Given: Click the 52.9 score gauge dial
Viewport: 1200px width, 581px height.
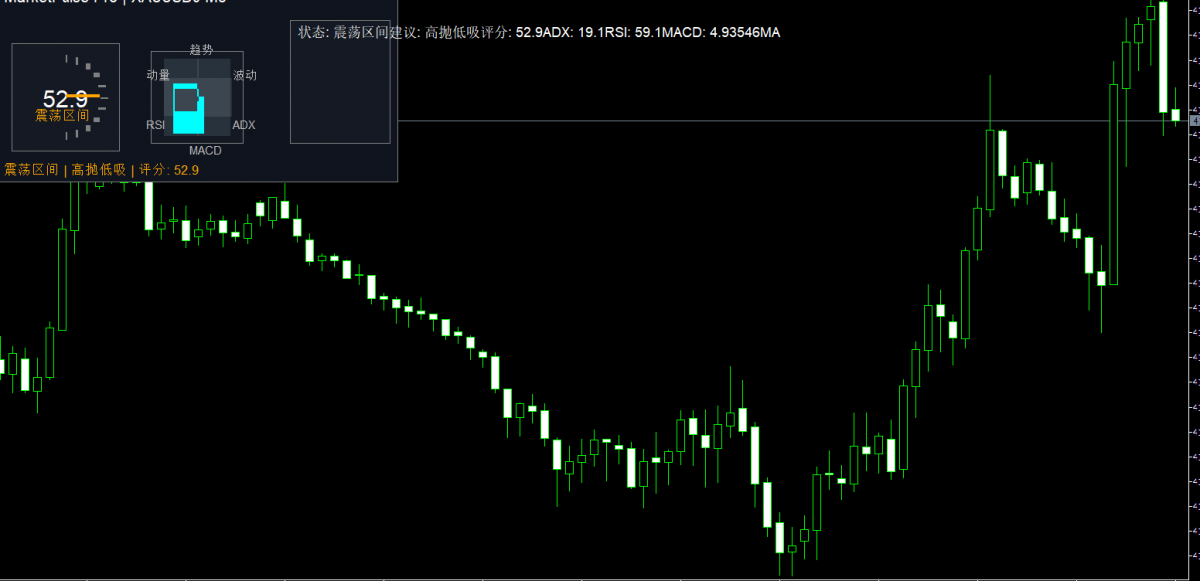Looking at the screenshot, I should 66,97.
